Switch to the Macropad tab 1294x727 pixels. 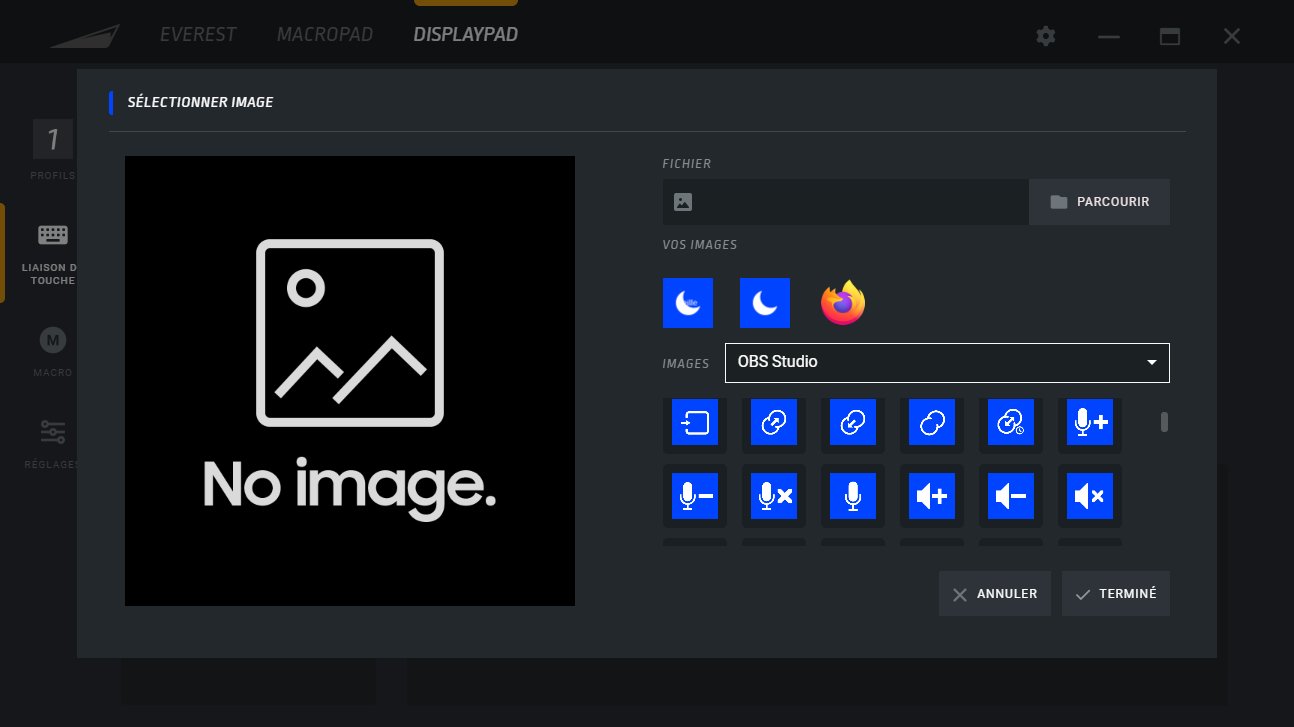(324, 35)
